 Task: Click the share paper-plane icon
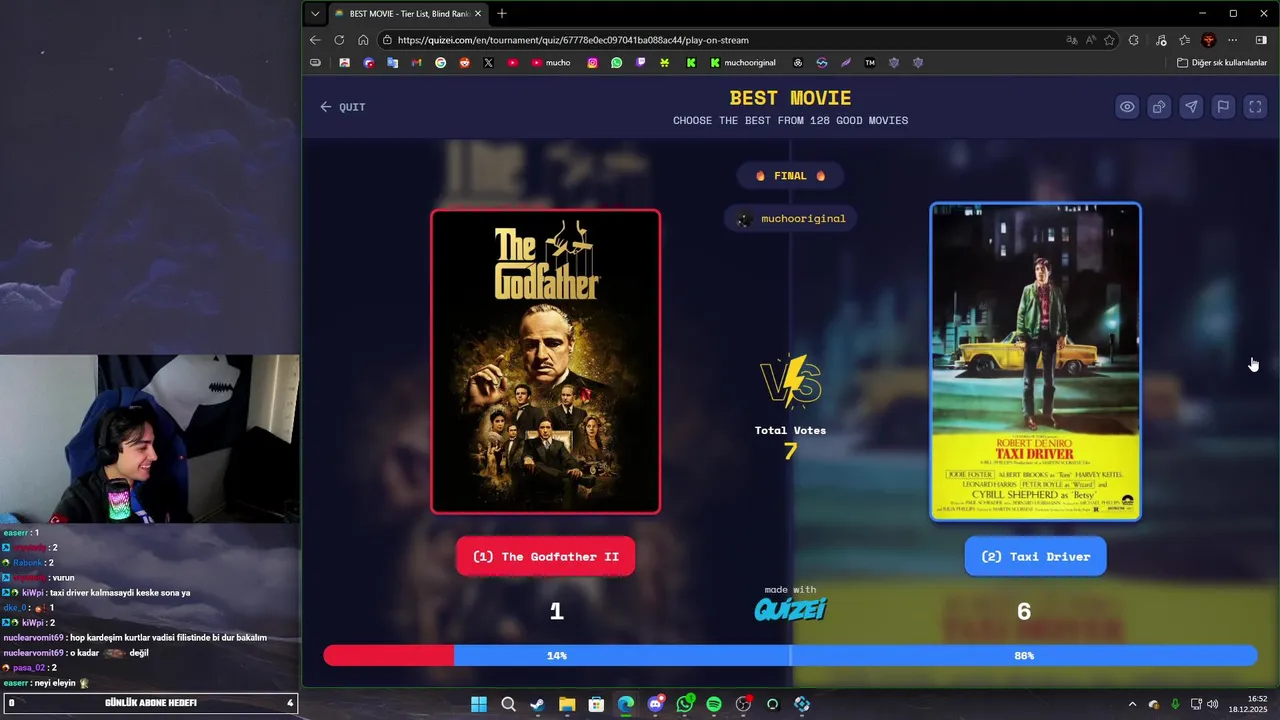point(1191,107)
